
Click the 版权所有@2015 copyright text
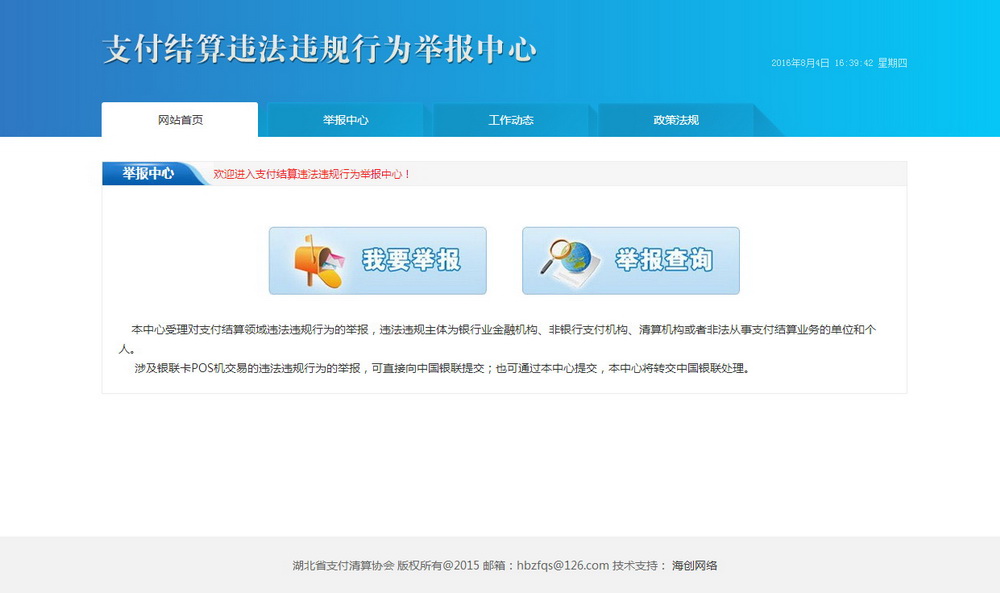pyautogui.click(x=439, y=565)
